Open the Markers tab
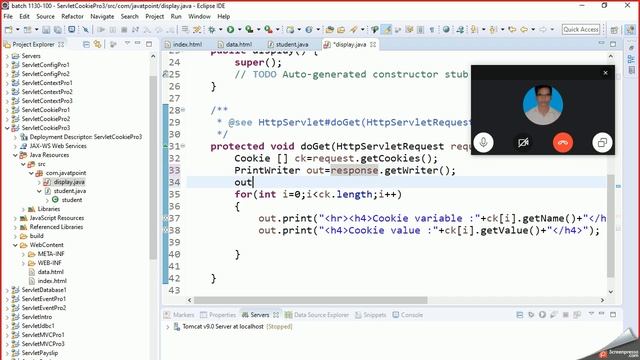The width and height of the screenshot is (640, 360). point(179,315)
